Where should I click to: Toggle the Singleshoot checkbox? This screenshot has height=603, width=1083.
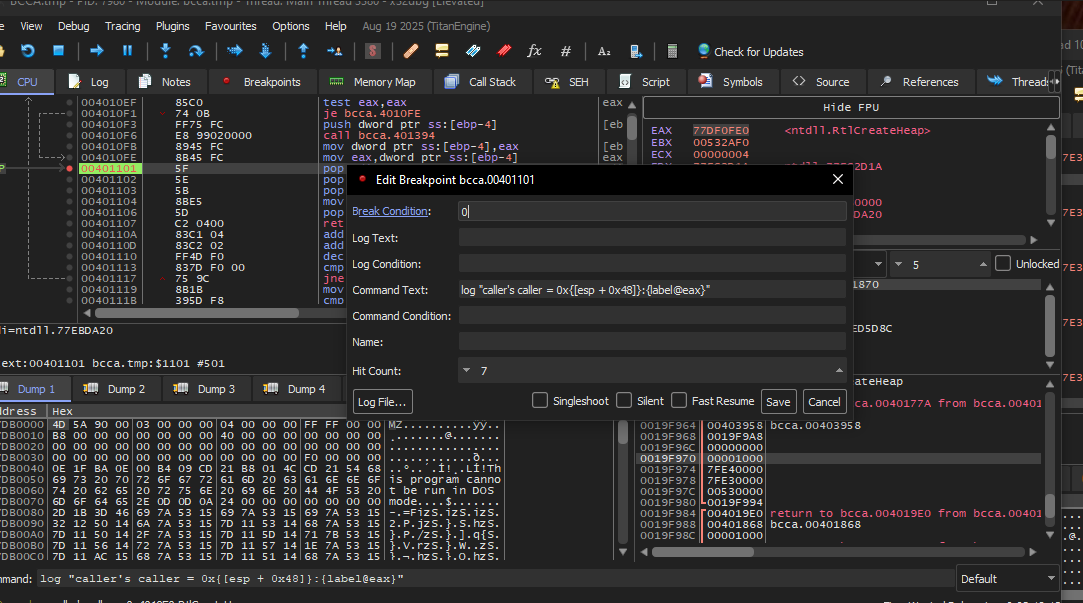click(x=540, y=401)
